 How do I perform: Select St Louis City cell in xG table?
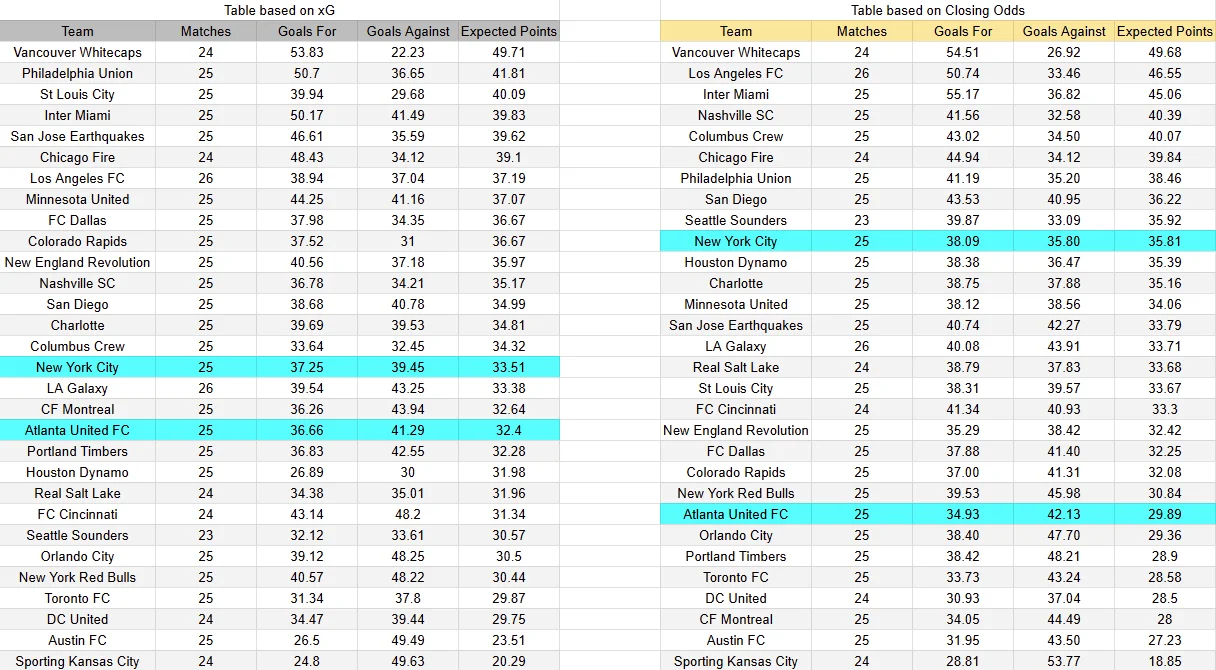(x=77, y=94)
